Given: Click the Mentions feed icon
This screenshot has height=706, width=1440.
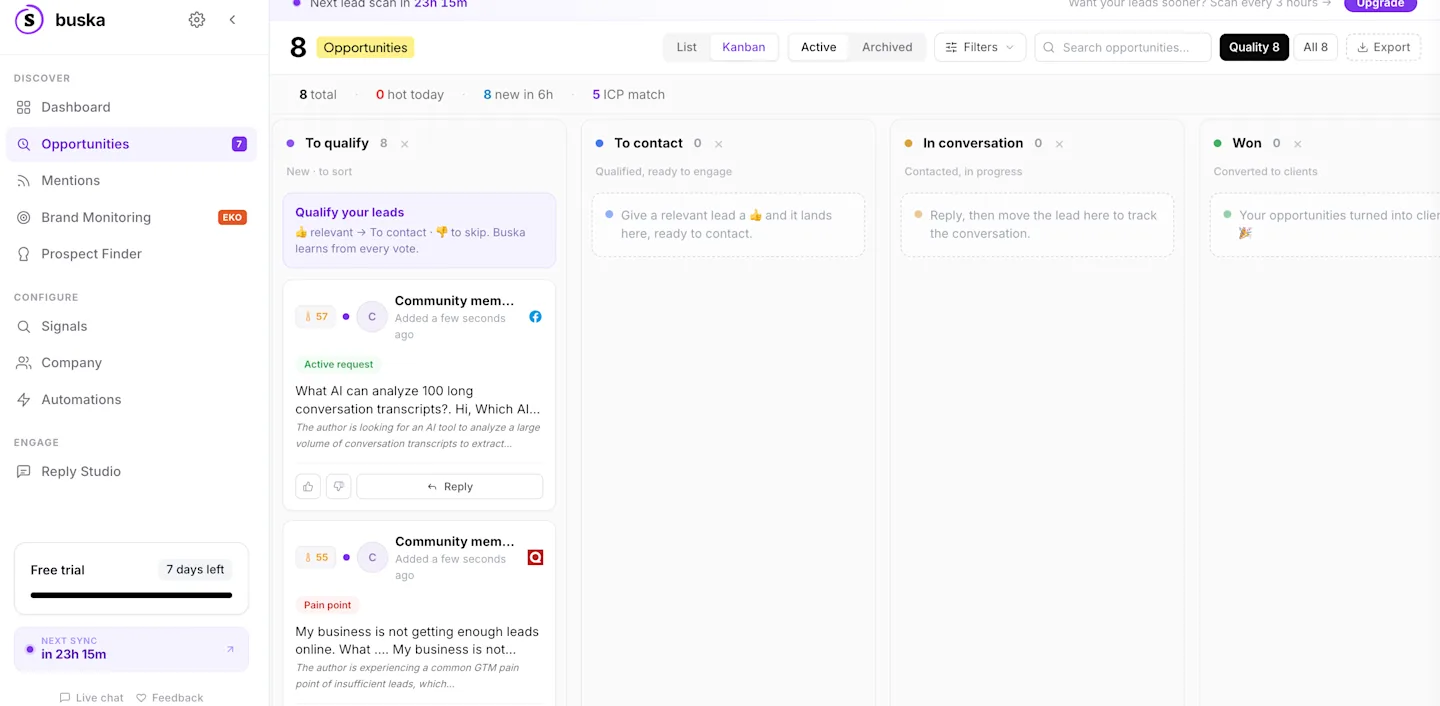Looking at the screenshot, I should [x=24, y=181].
